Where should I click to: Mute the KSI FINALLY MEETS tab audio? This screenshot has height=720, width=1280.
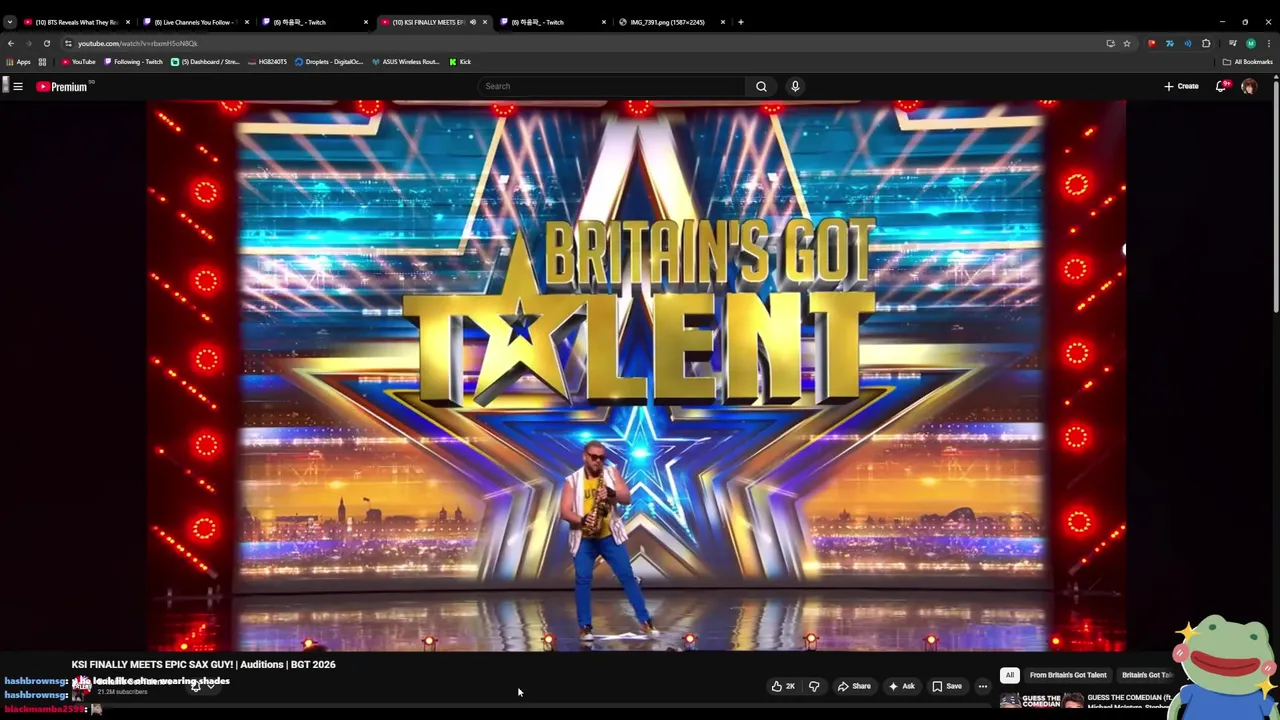click(x=473, y=22)
